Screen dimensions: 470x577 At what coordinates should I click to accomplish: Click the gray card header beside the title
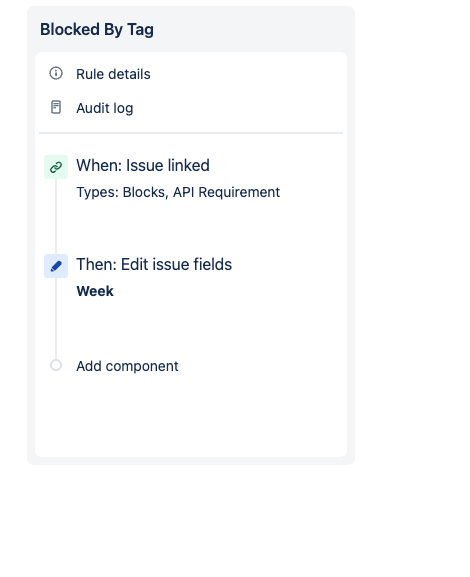[254, 29]
